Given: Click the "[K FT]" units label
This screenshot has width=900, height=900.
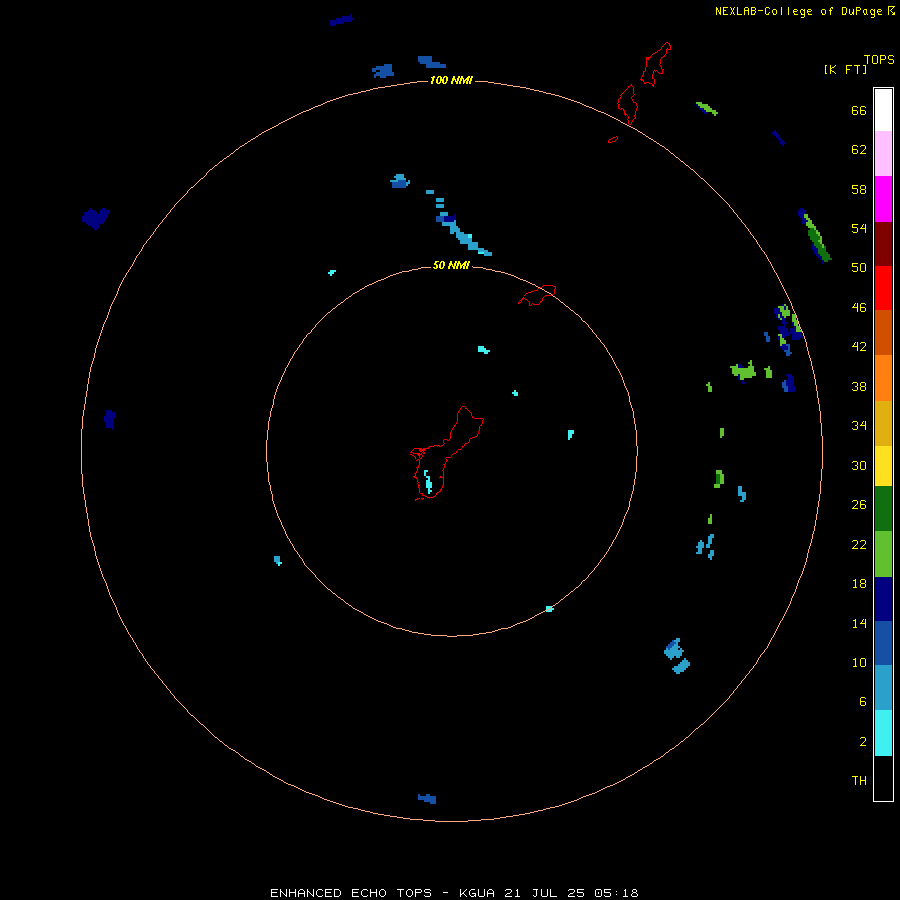Looking at the screenshot, I should 845,69.
